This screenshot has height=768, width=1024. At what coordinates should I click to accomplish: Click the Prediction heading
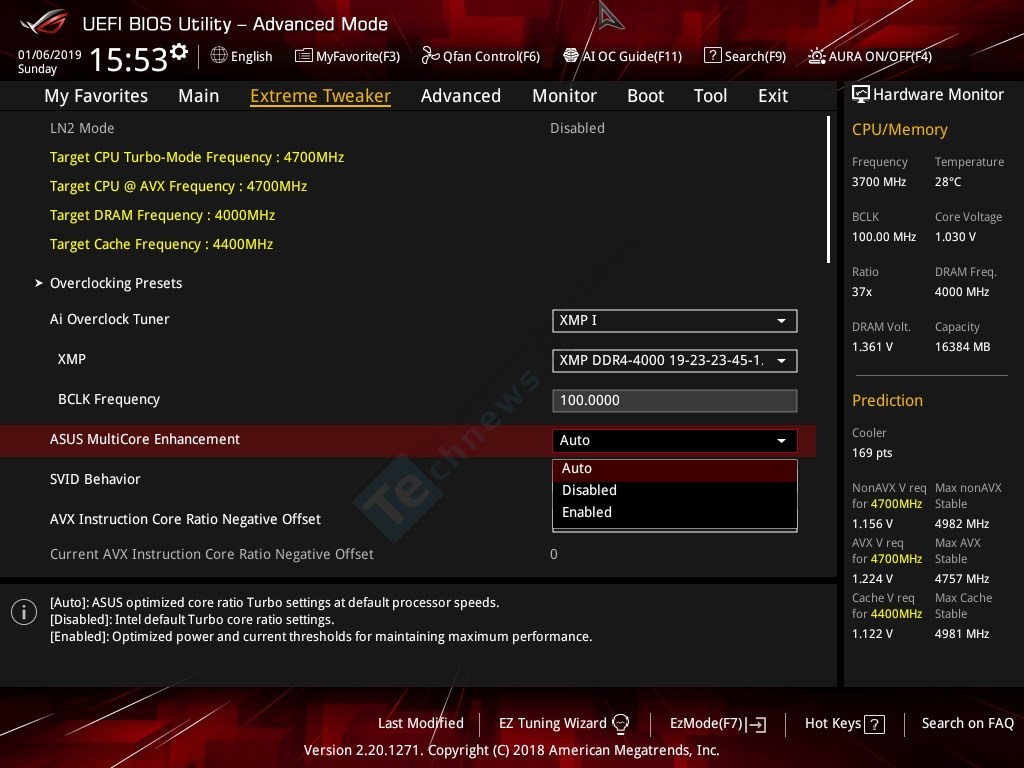click(887, 400)
